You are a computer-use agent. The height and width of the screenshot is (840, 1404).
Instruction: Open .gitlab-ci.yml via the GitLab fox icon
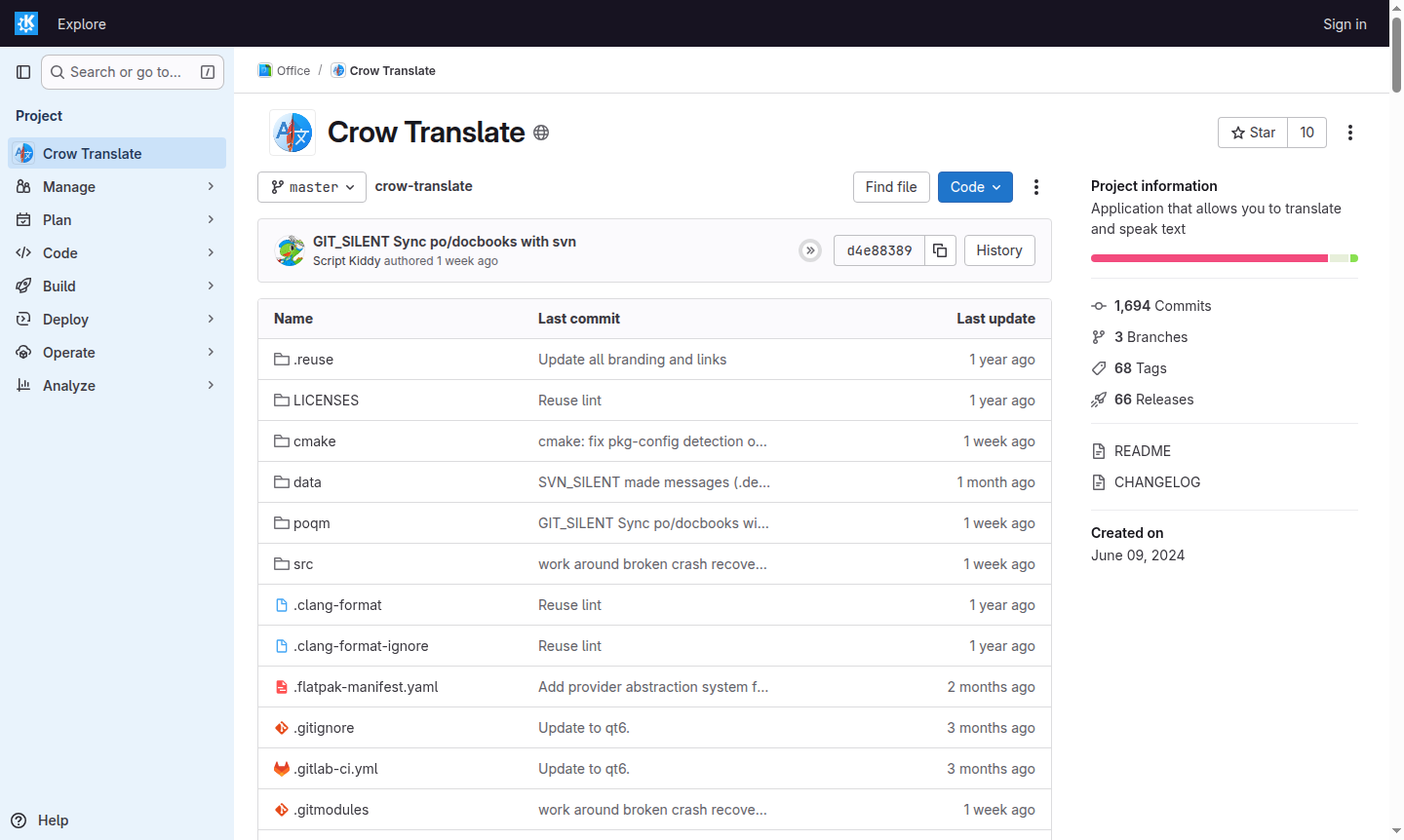pos(280,768)
